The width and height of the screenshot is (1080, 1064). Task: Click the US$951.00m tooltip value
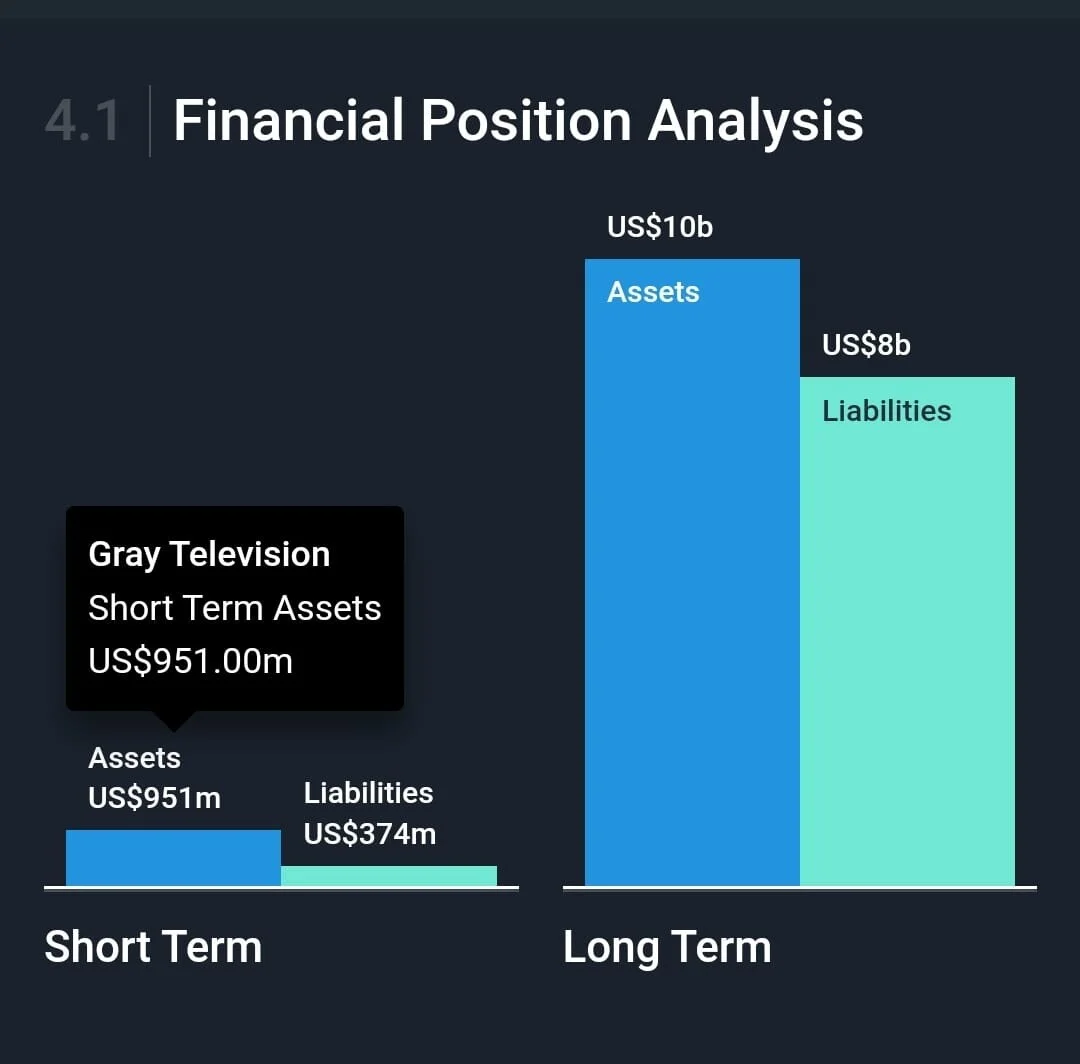(x=191, y=661)
